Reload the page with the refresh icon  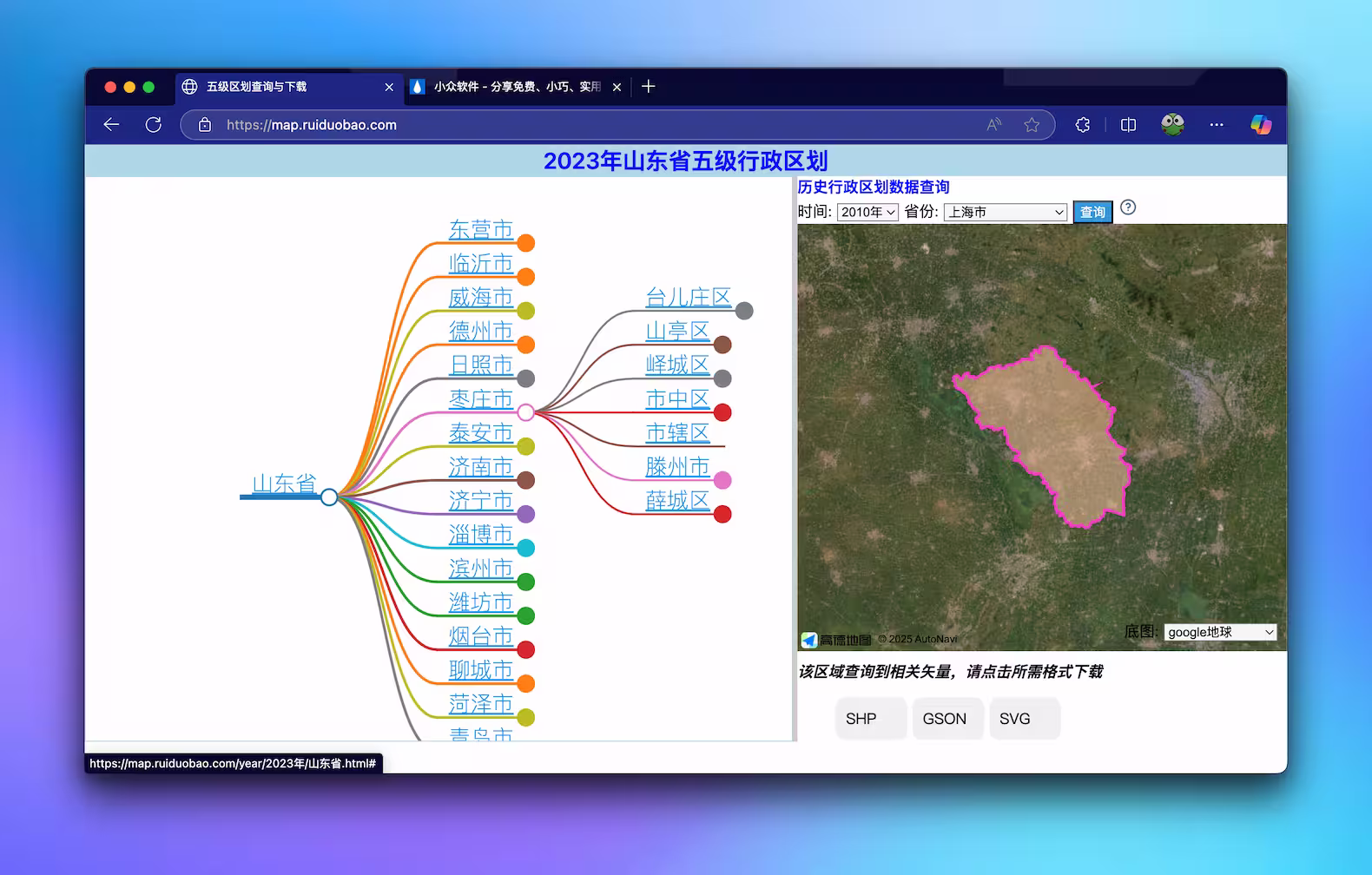[x=154, y=125]
